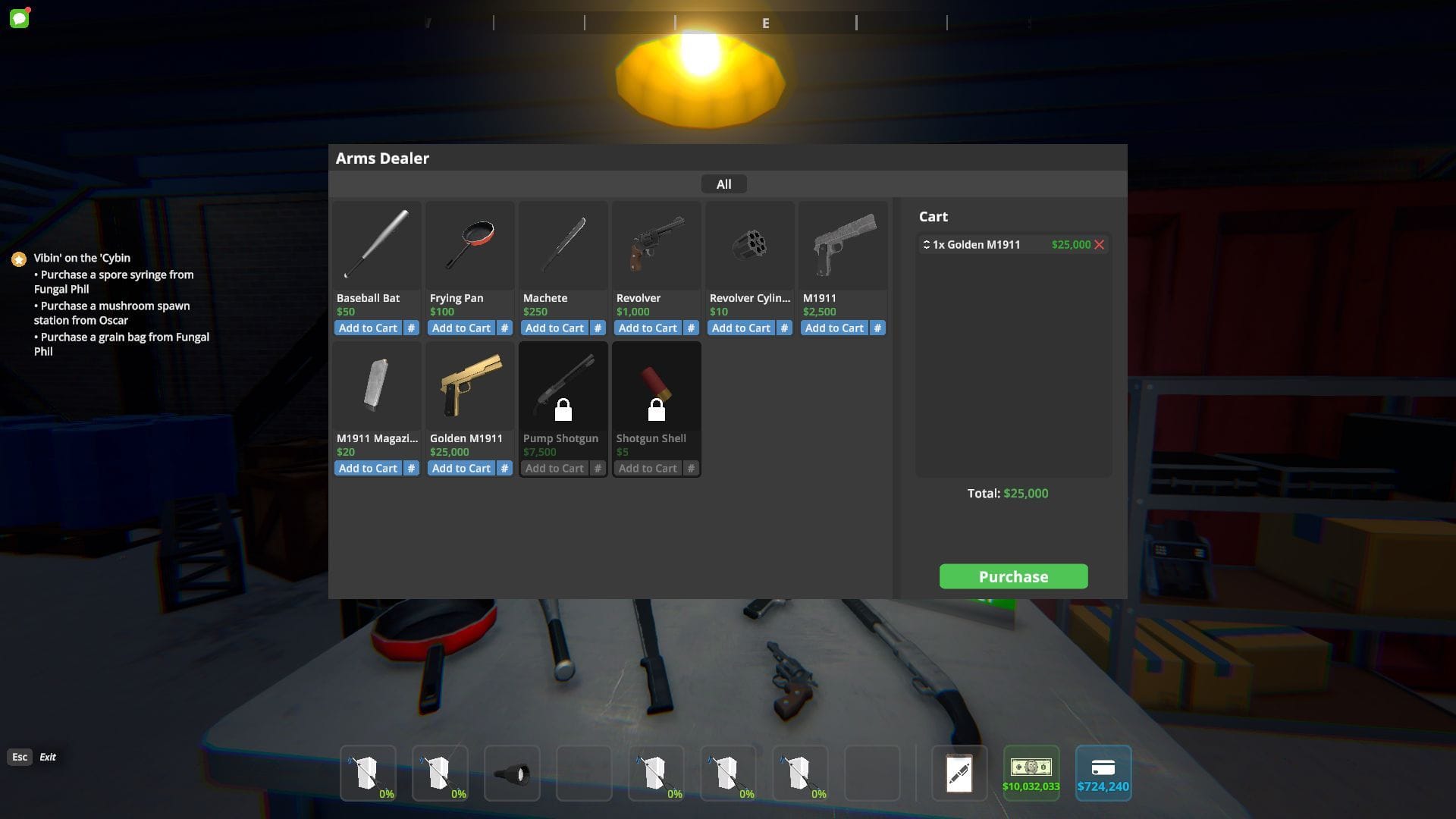Select the flashlight hotbar slot
The width and height of the screenshot is (1456, 819).
pyautogui.click(x=512, y=773)
